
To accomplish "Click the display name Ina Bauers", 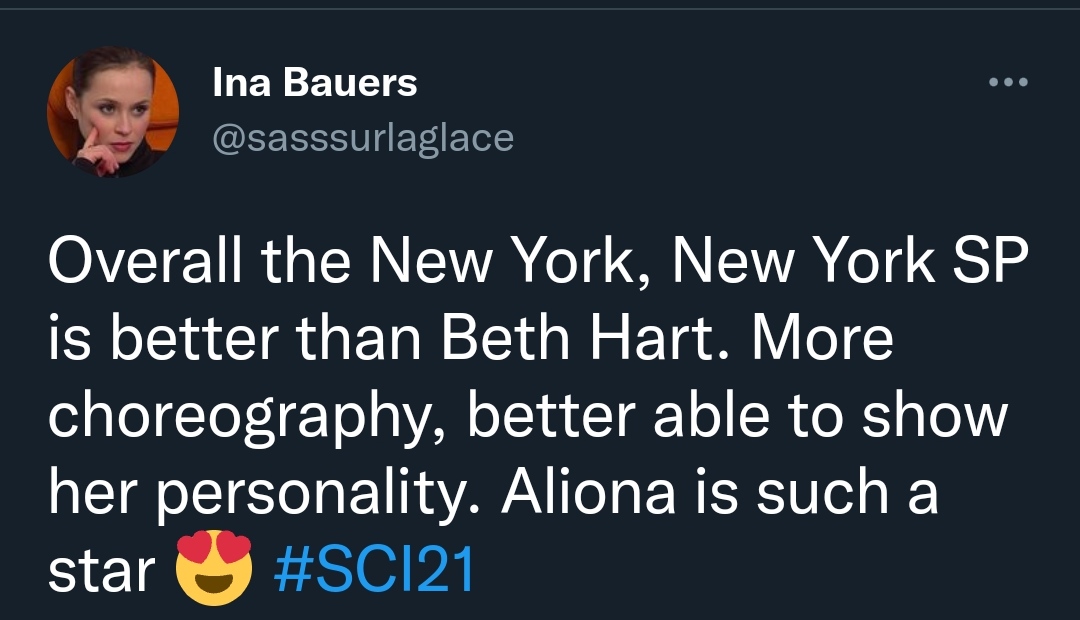I will point(315,83).
